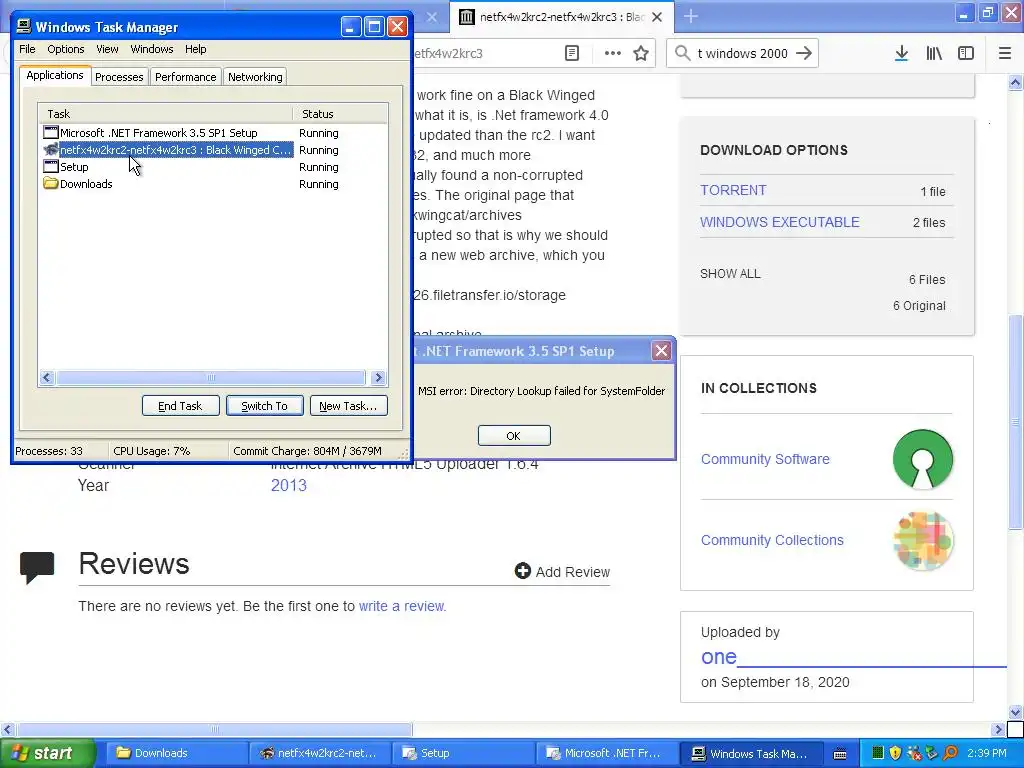Open page actions three-dots menu
The image size is (1024, 768).
pyautogui.click(x=613, y=54)
